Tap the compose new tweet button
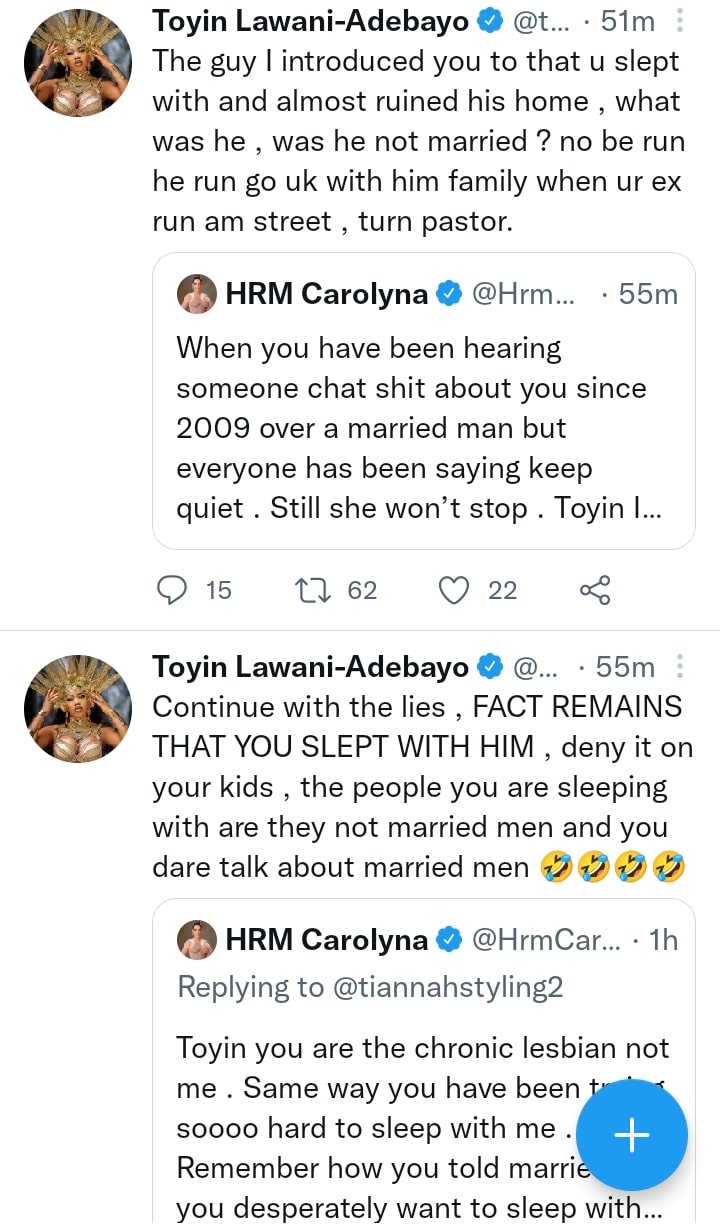The image size is (720, 1232). (x=631, y=1135)
